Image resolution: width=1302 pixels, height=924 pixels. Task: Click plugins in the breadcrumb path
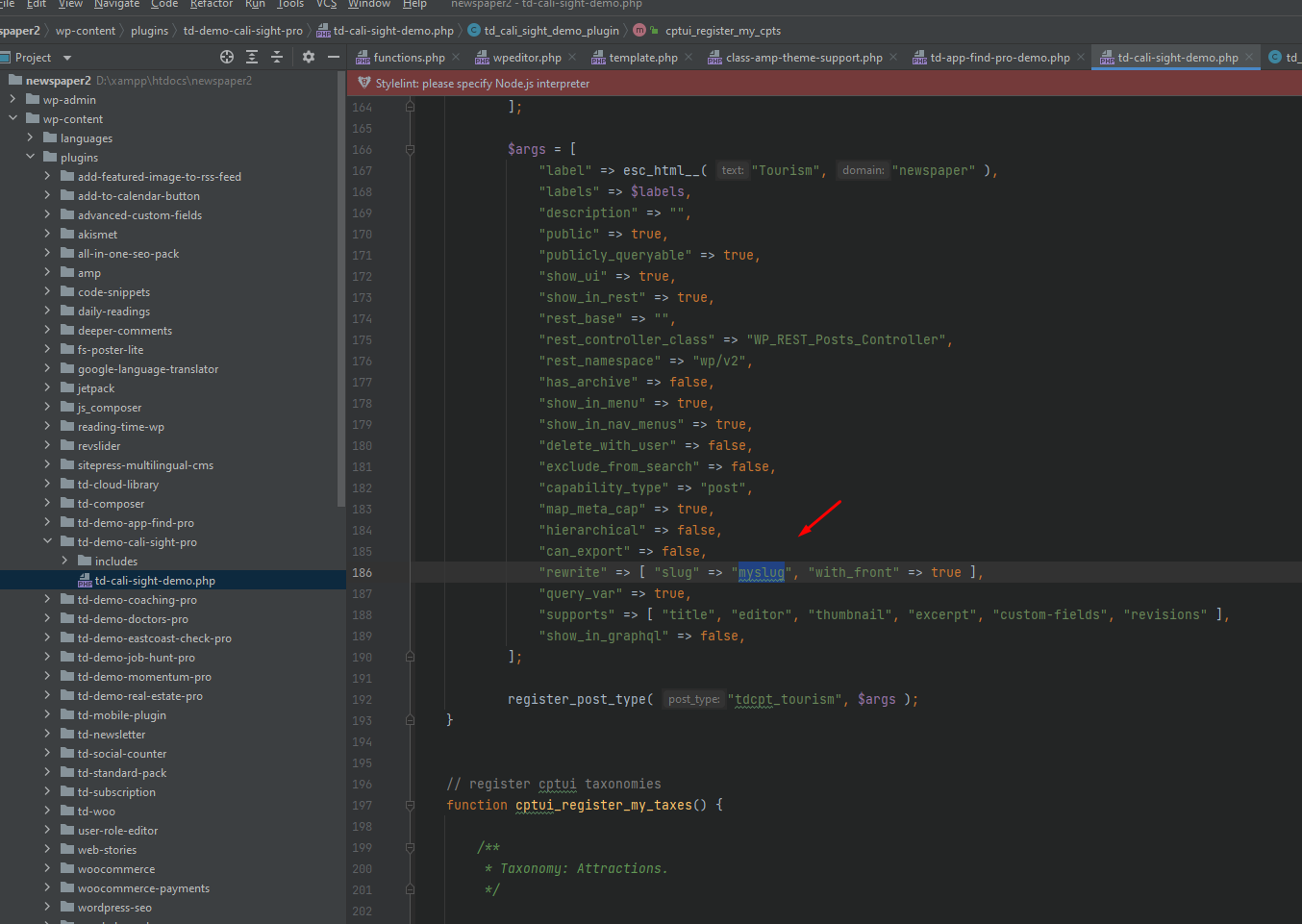click(x=150, y=31)
